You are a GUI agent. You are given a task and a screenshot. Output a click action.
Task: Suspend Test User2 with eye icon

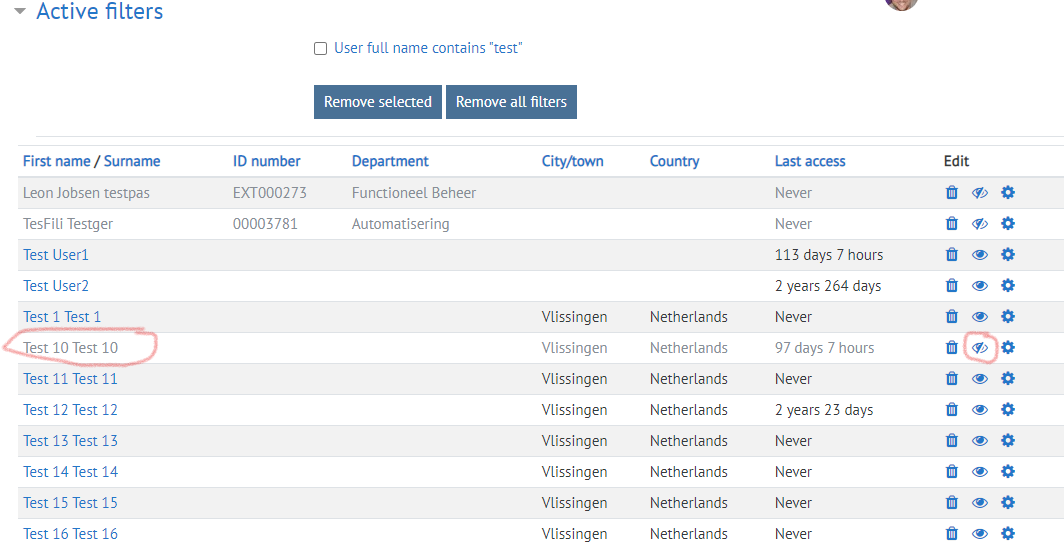979,286
